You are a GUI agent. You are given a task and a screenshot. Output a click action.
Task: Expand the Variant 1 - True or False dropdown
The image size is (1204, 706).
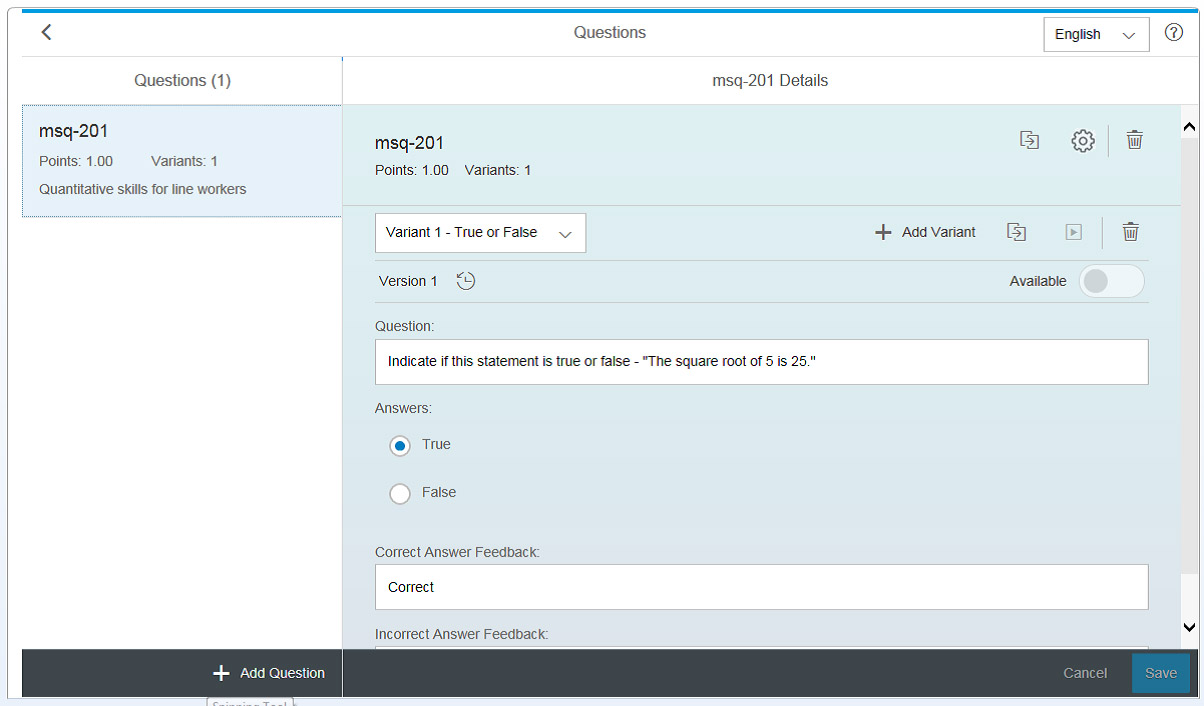(x=480, y=233)
